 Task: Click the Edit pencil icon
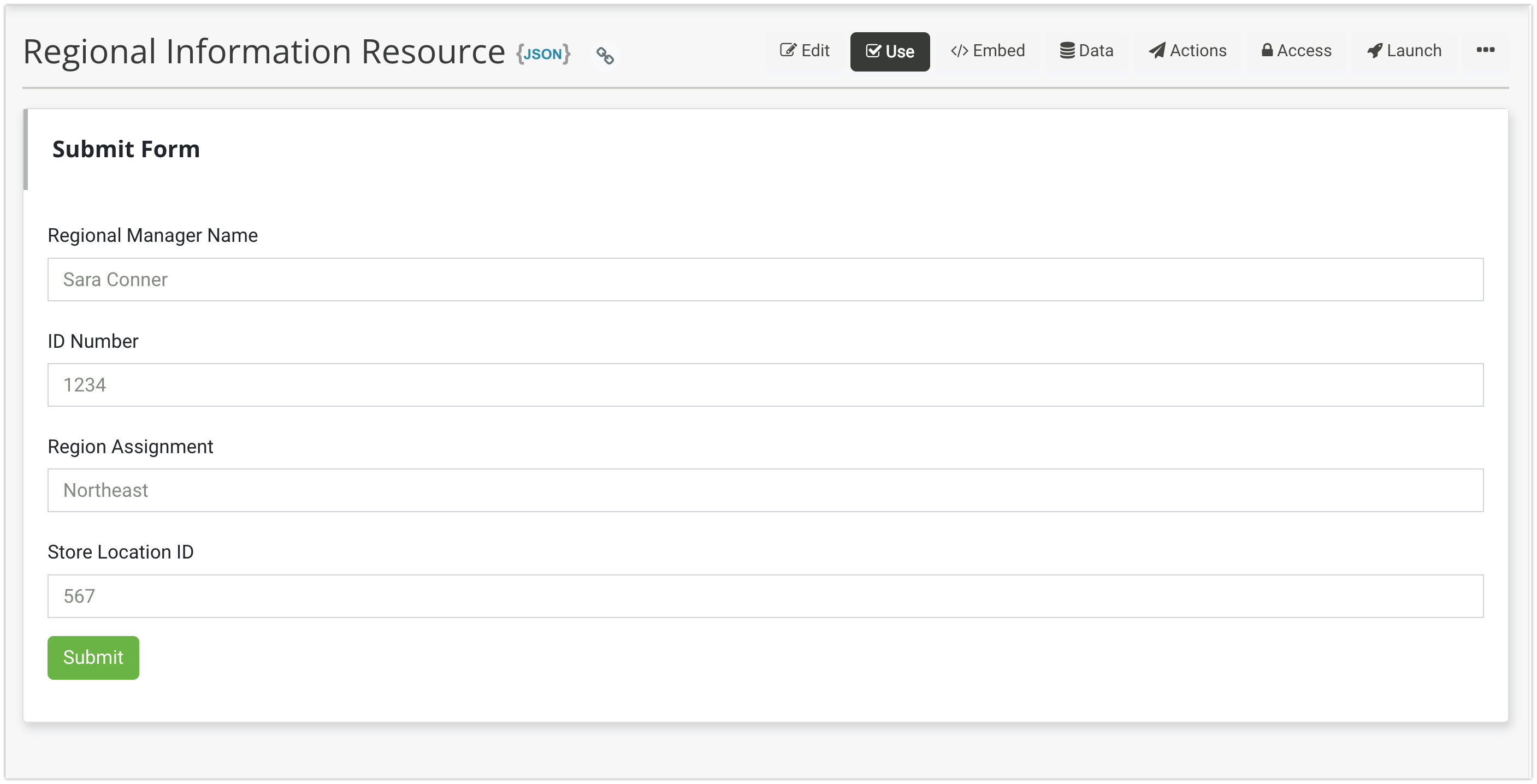click(x=788, y=51)
